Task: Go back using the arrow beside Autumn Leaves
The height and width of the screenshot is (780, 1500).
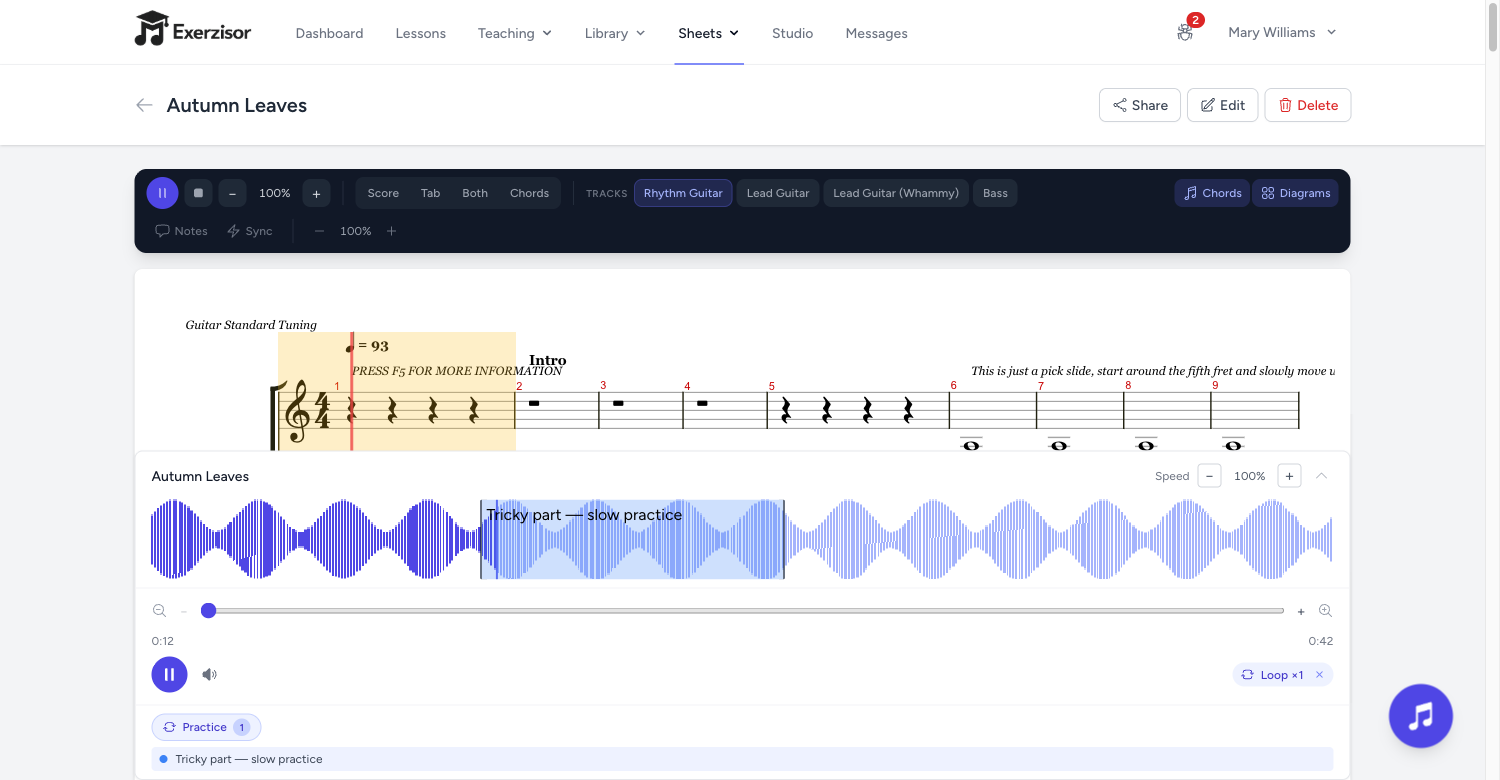Action: pos(144,105)
